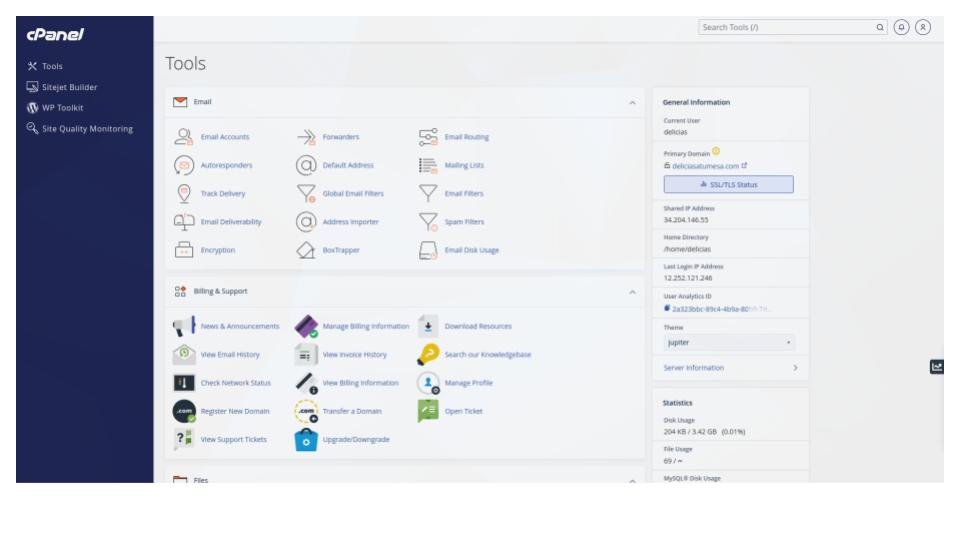The width and height of the screenshot is (960, 540).
Task: Click the View Billing Information icon
Action: pyautogui.click(x=306, y=383)
